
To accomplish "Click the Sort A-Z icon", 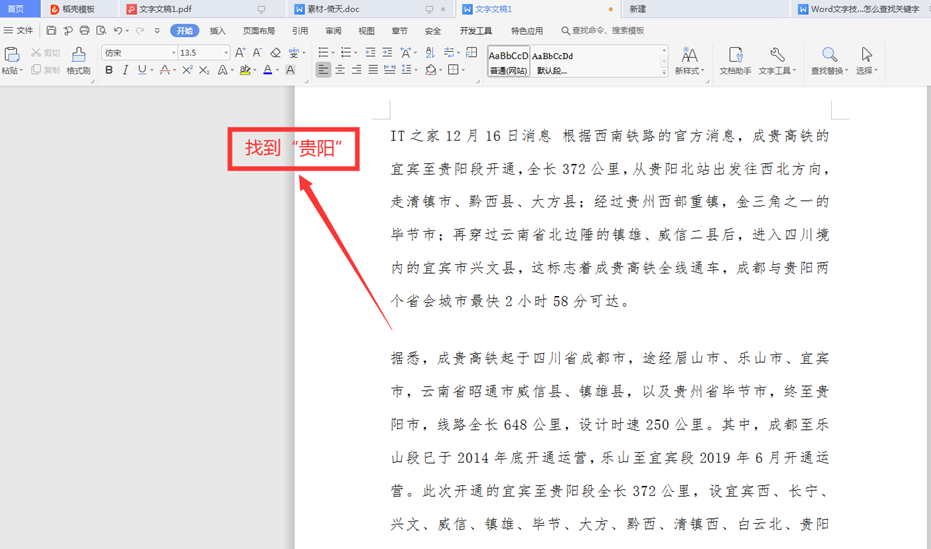I will coord(430,53).
